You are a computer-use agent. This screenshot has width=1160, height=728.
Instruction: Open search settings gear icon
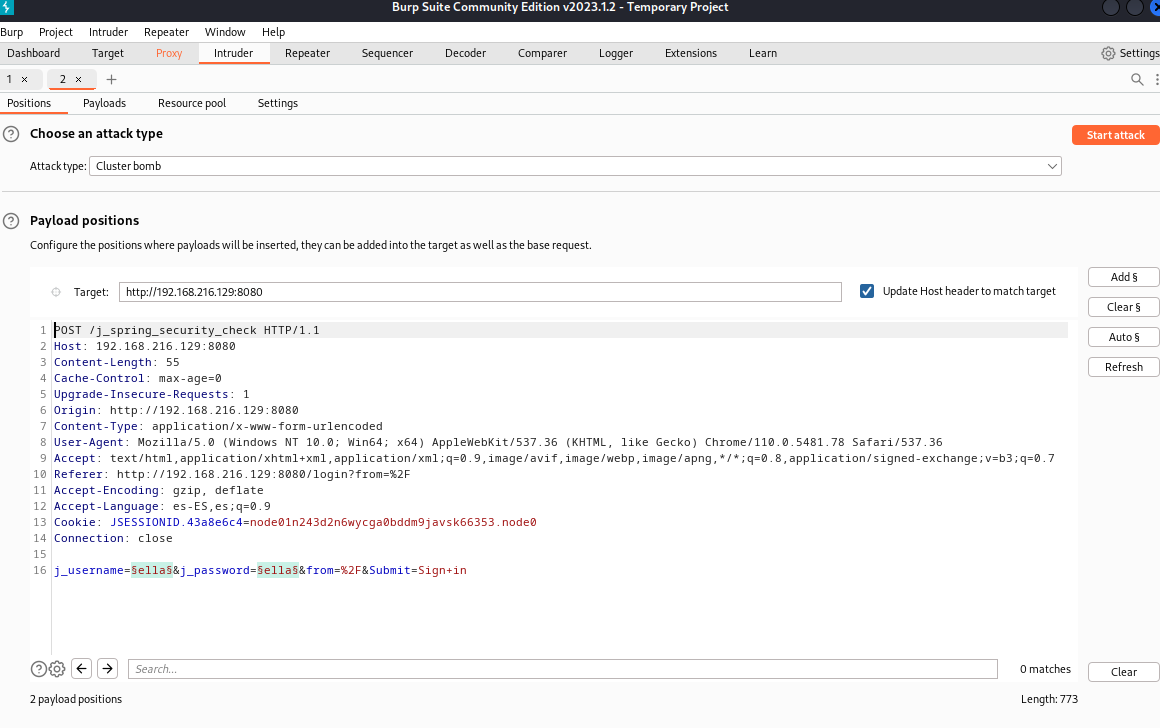click(57, 669)
